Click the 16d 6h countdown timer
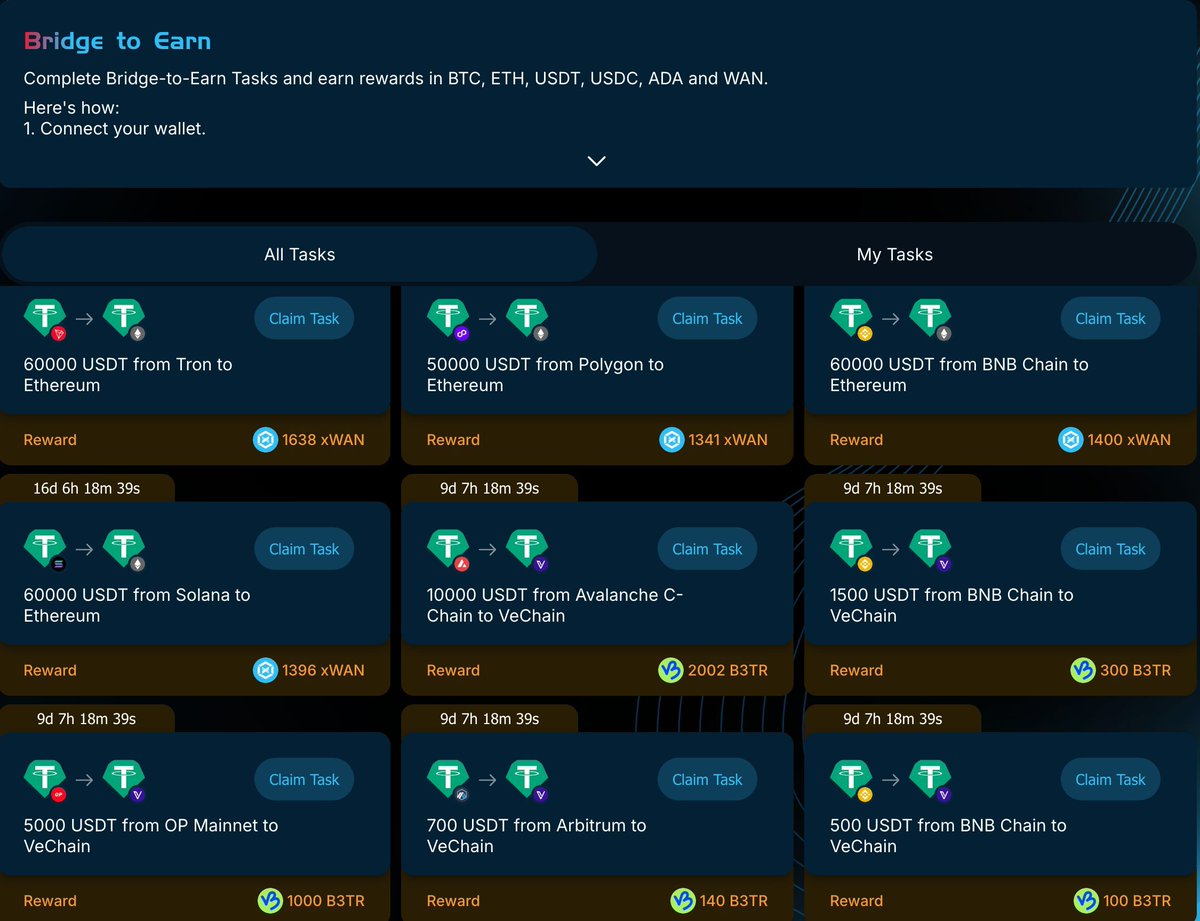 [88, 488]
